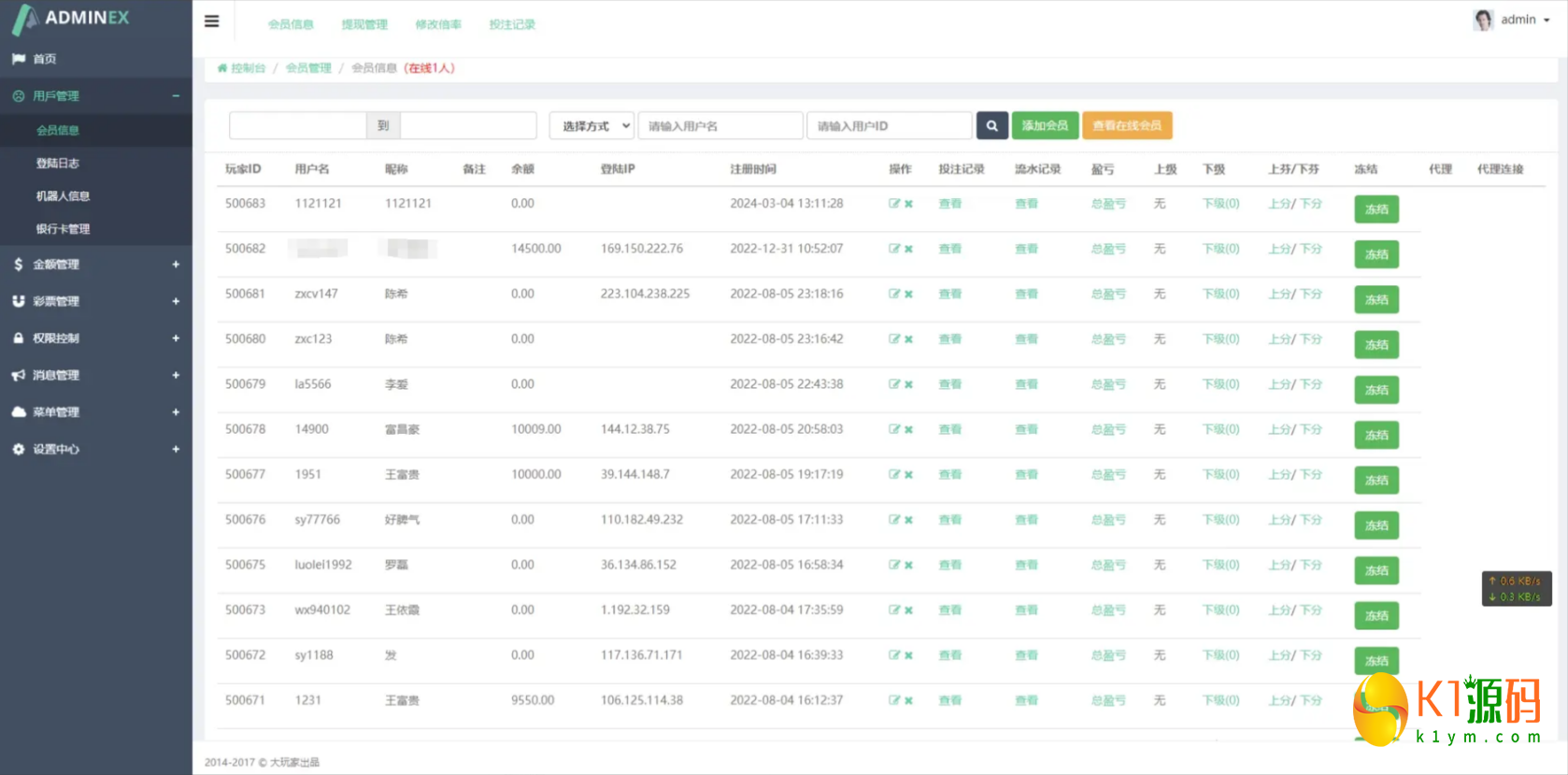Switch to 提现管理 top tab
1568x775 pixels.
(x=364, y=24)
